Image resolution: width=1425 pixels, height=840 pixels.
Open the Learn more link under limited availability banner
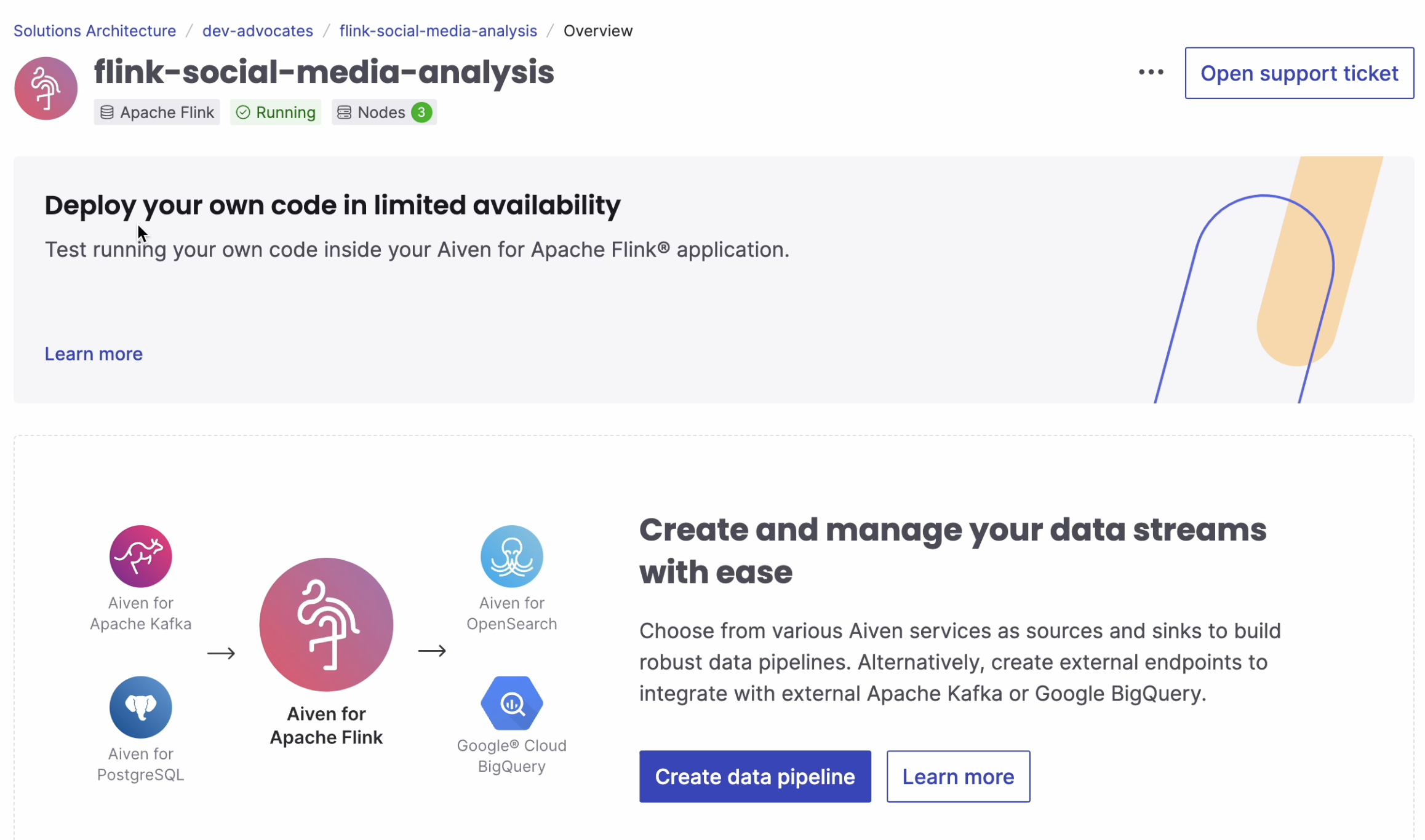tap(93, 353)
